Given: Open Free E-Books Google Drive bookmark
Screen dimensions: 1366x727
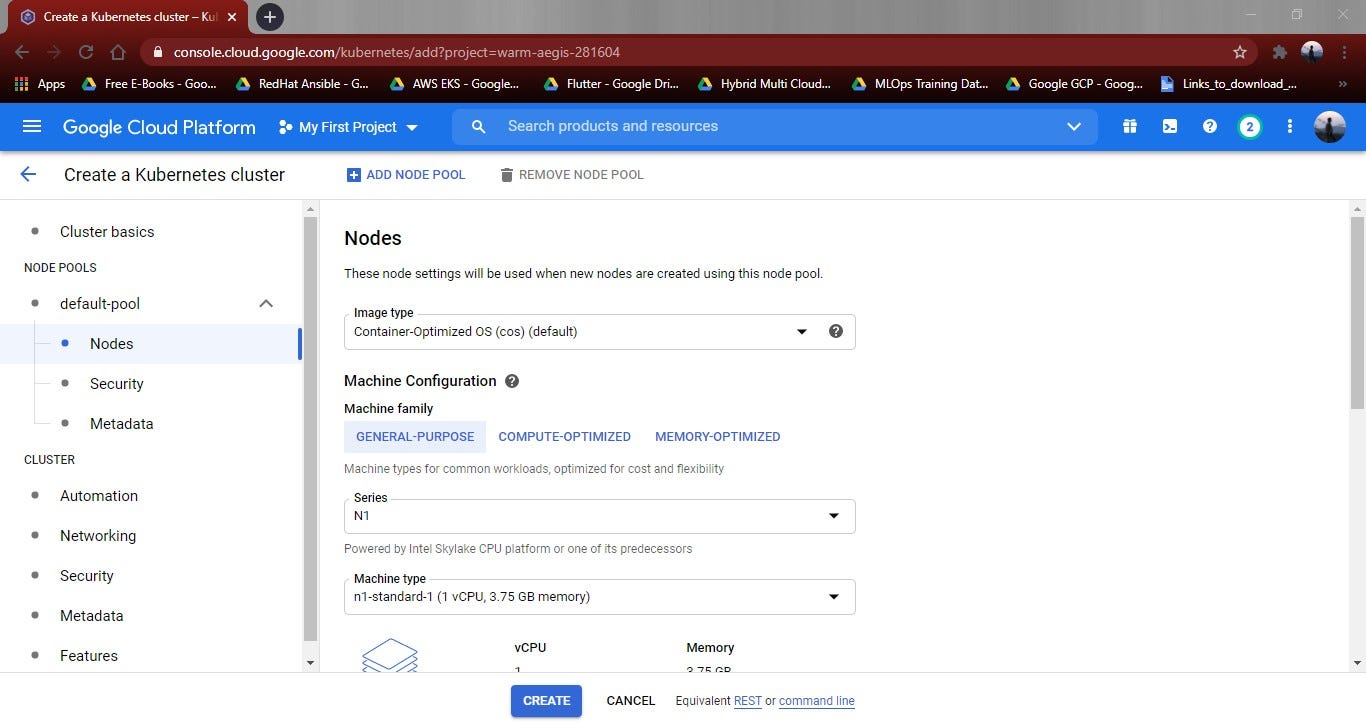Looking at the screenshot, I should click(x=149, y=84).
